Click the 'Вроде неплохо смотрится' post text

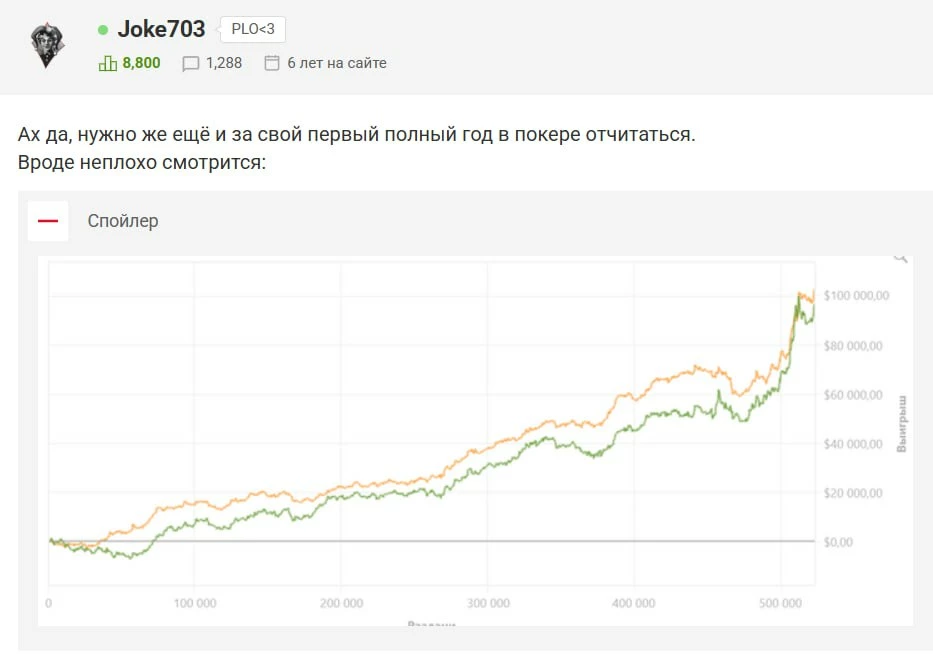click(142, 161)
